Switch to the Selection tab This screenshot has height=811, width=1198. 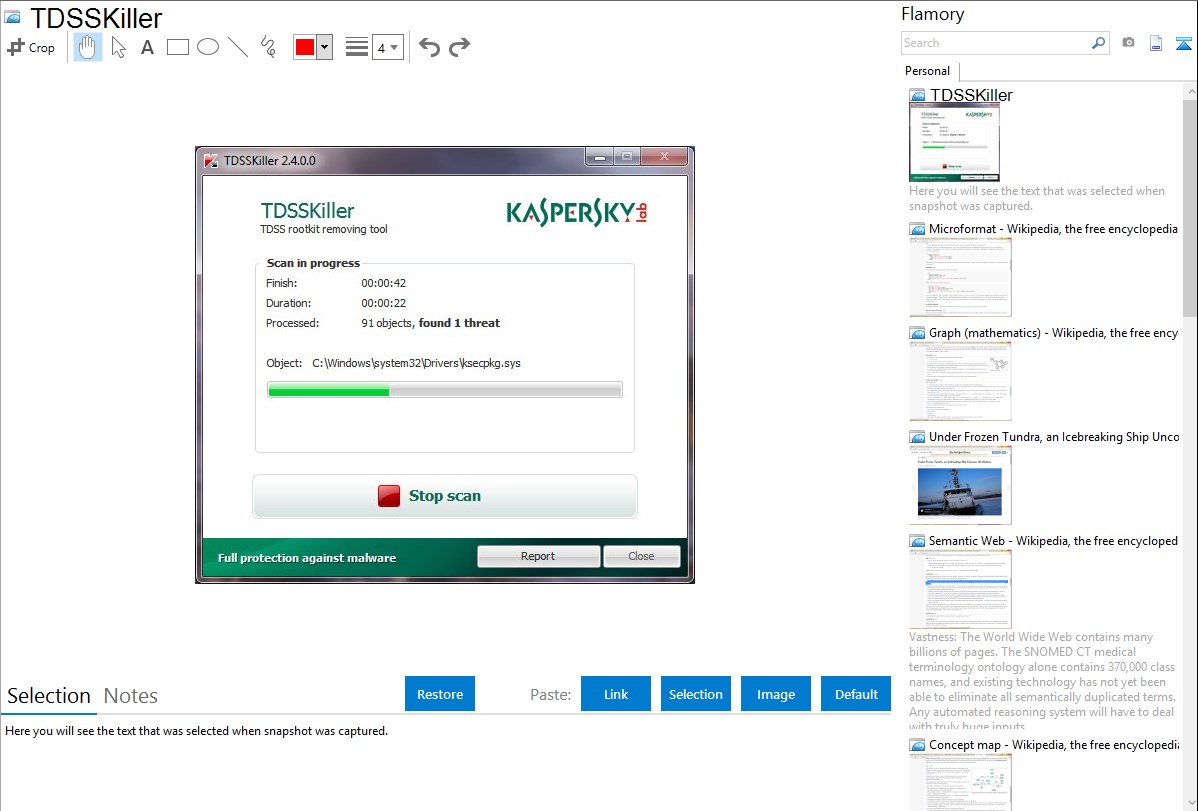(49, 696)
